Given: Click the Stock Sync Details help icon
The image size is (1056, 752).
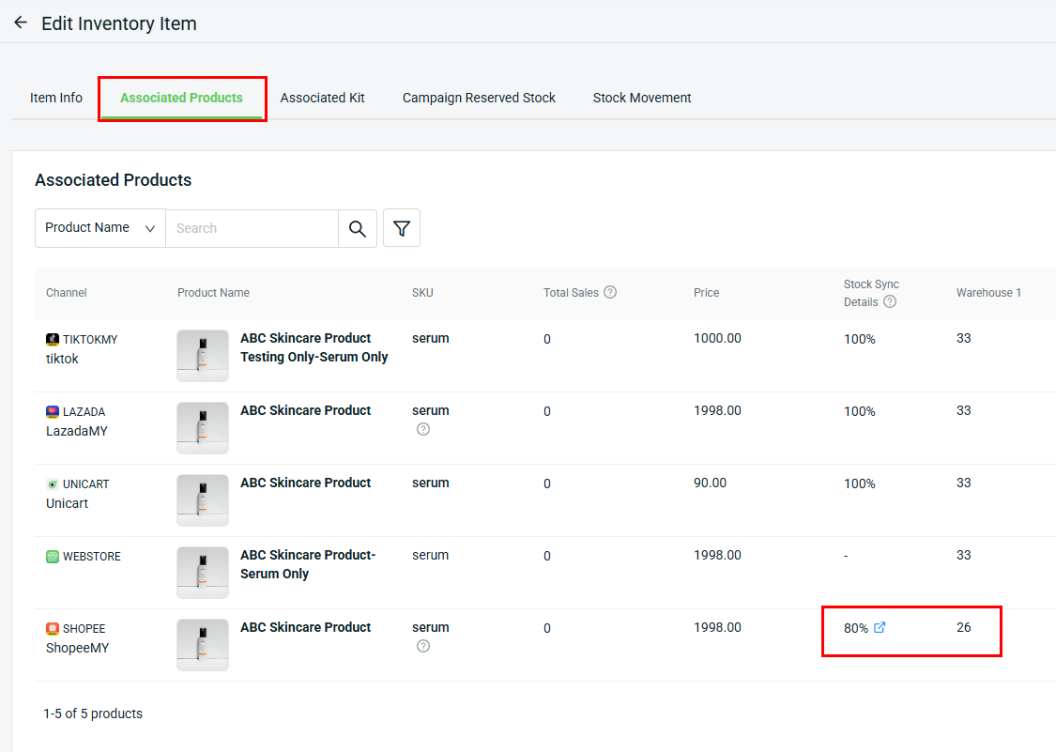Looking at the screenshot, I should pos(889,302).
